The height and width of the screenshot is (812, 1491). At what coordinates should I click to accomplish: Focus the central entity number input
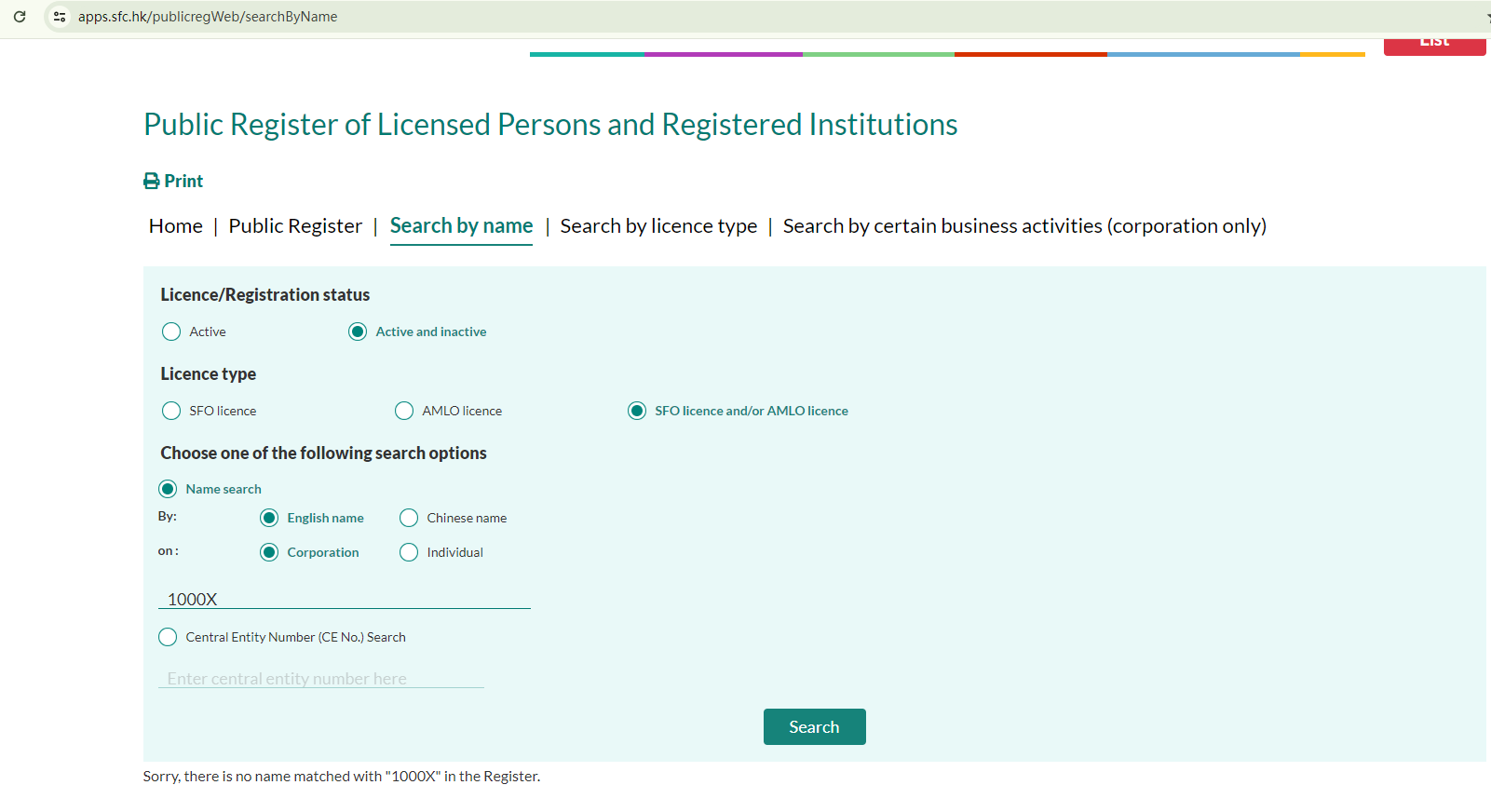321,679
